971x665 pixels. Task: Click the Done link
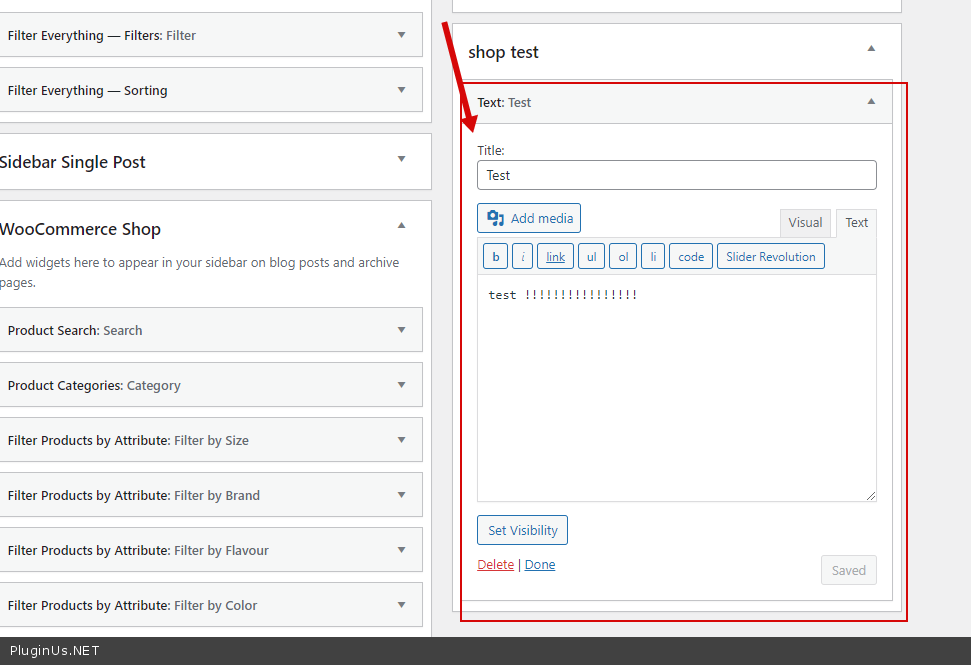[x=540, y=565]
